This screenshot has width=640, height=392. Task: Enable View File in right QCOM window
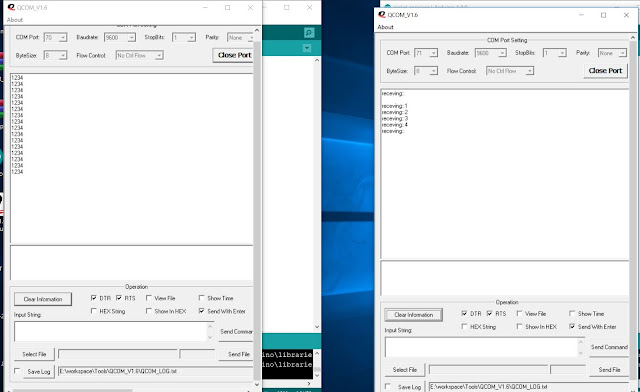[519, 314]
